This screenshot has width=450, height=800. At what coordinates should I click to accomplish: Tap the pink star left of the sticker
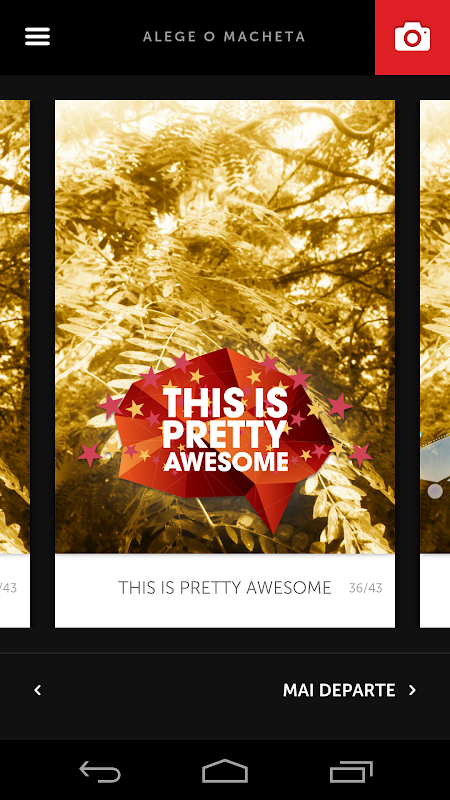tap(90, 454)
